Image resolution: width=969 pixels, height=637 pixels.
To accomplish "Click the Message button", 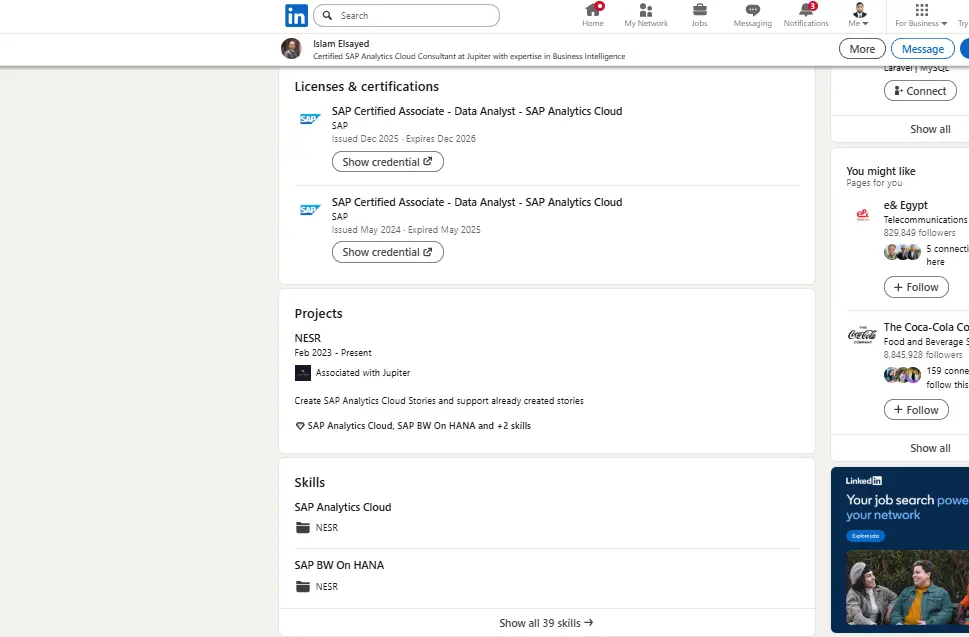I will pyautogui.click(x=922, y=49).
